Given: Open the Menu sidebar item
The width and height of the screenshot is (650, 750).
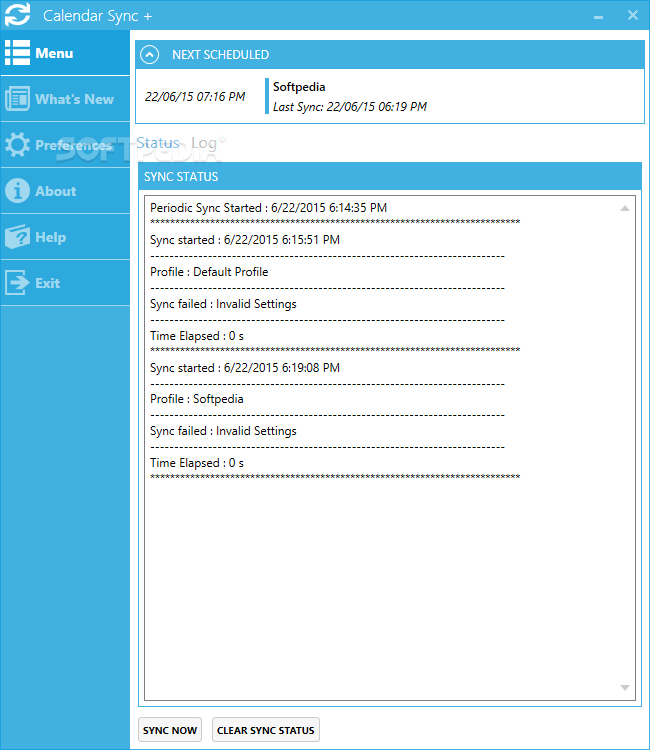Looking at the screenshot, I should 65,53.
